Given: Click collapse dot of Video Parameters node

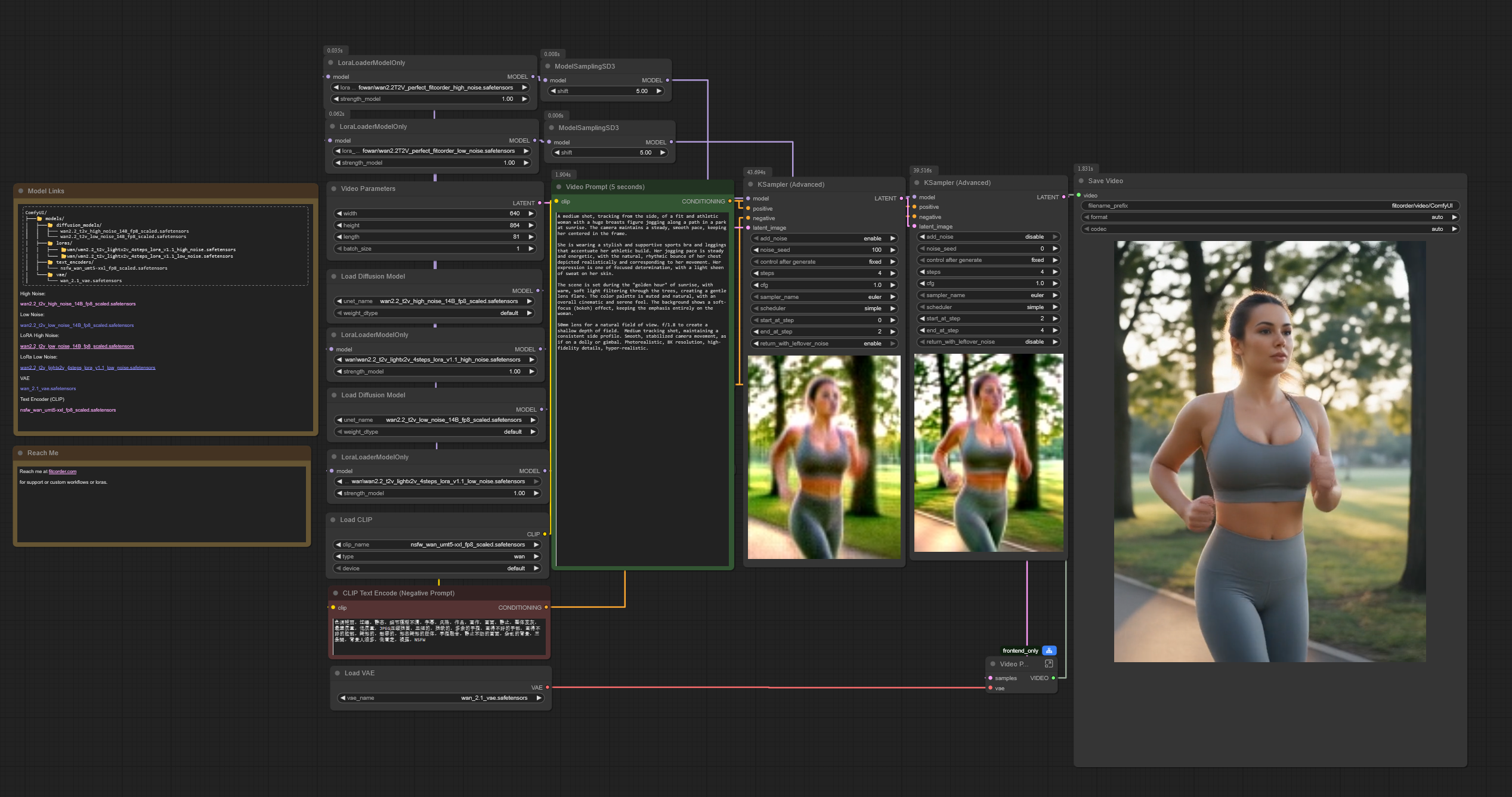Looking at the screenshot, I should 333,189.
